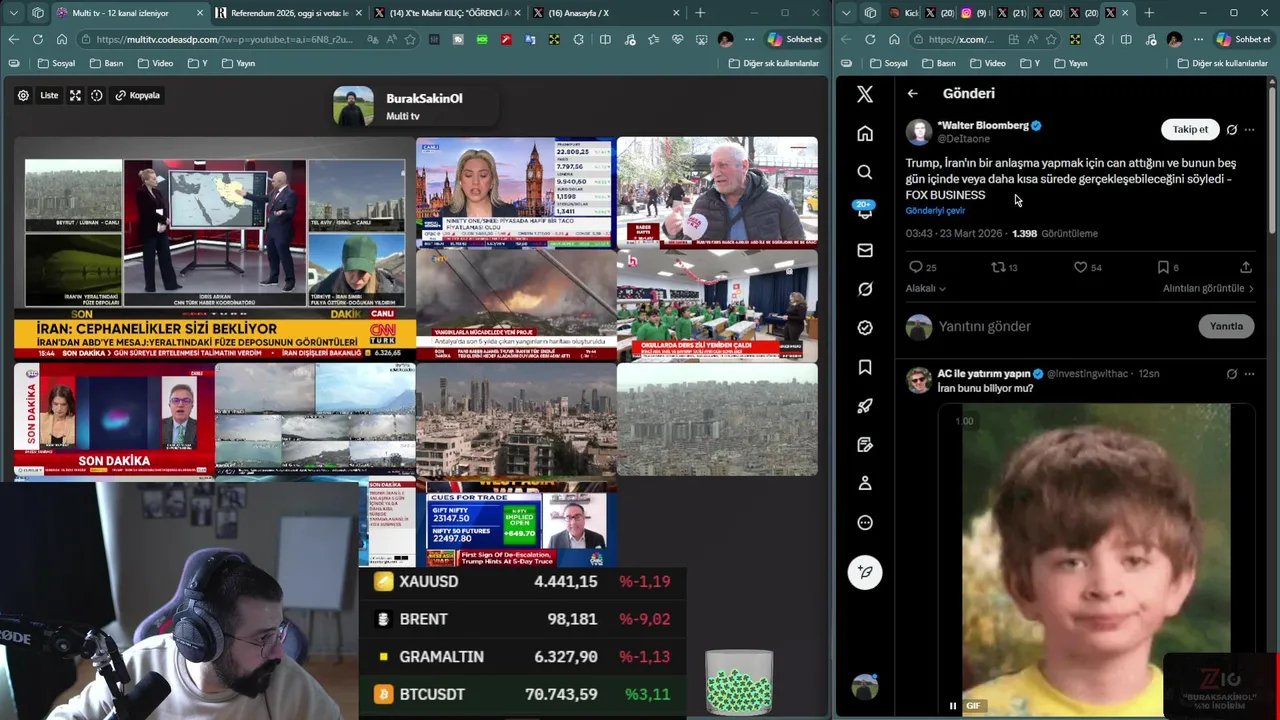Open the extensions puzzle icon in the X window toolbar
The width and height of the screenshot is (1280, 720).
pos(1100,39)
